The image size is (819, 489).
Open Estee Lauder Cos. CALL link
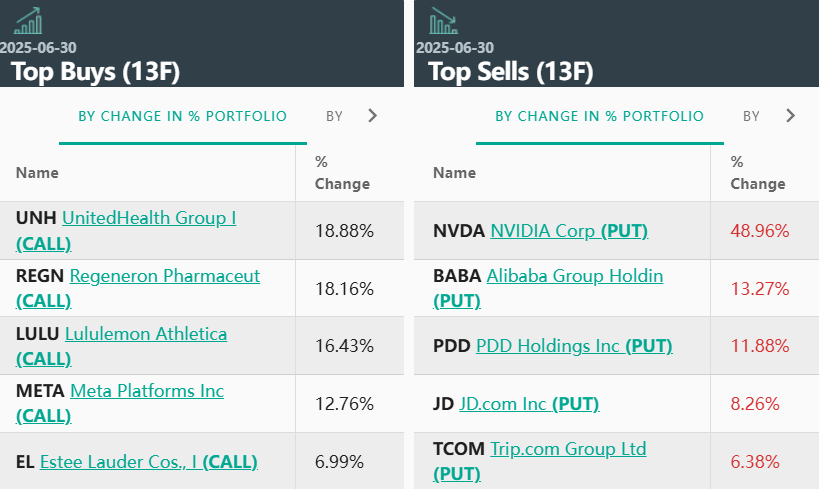(x=148, y=462)
